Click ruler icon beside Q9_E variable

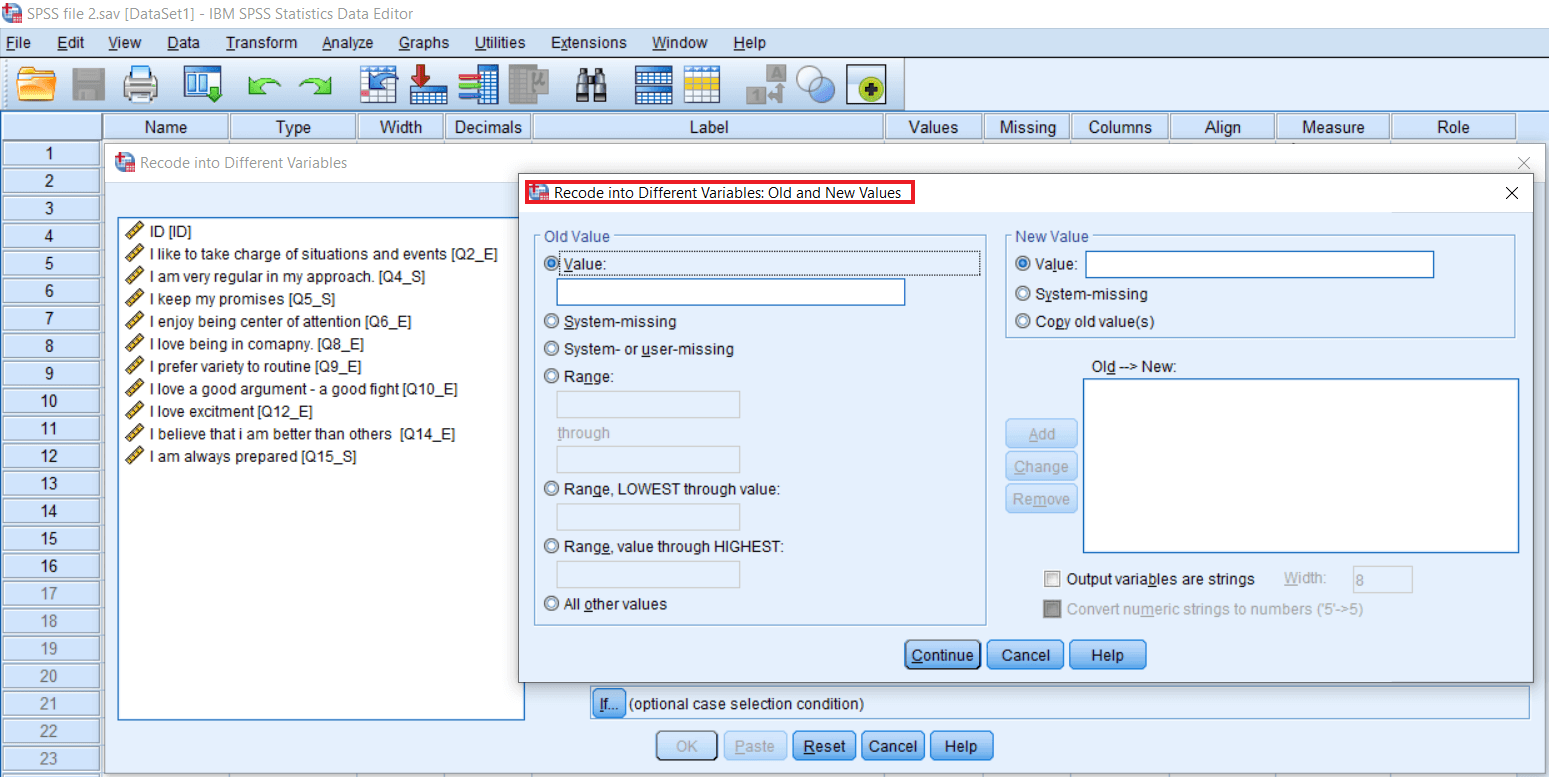[134, 366]
